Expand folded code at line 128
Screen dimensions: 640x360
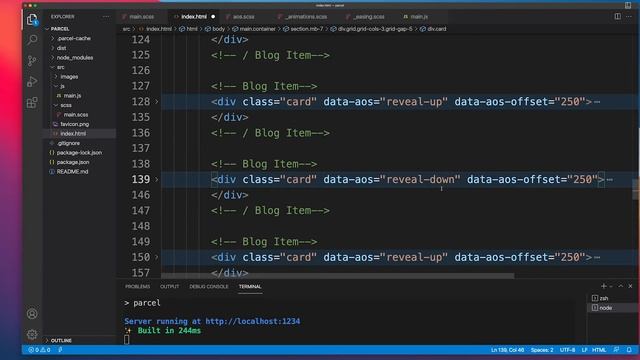pos(156,102)
